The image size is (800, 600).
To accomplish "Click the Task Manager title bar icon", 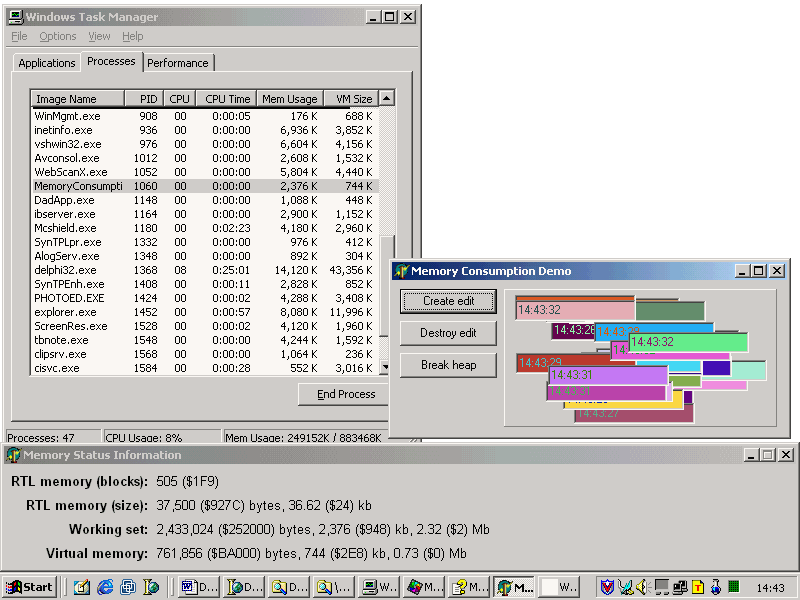I will click(16, 17).
